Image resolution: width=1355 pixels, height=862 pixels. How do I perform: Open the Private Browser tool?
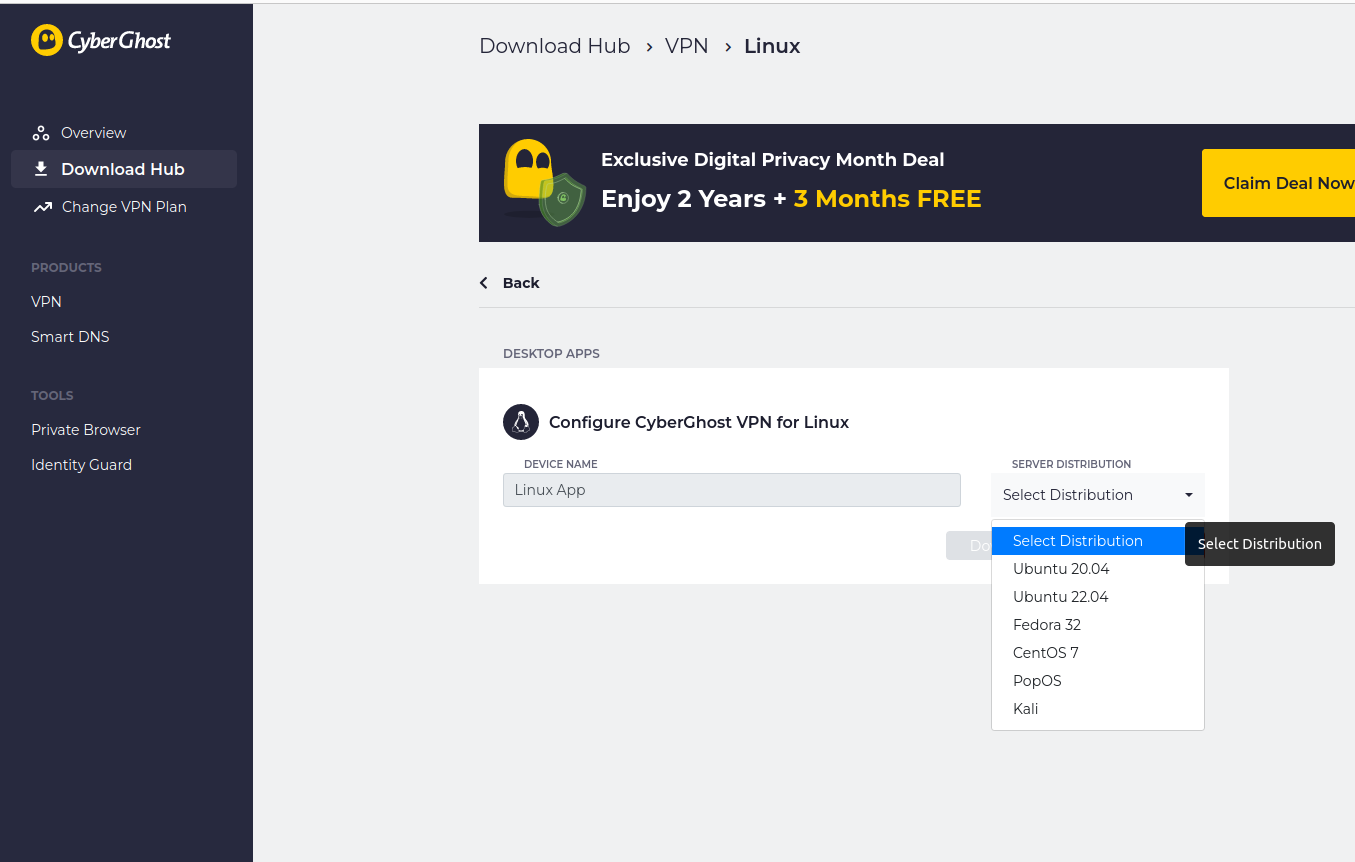click(x=86, y=430)
